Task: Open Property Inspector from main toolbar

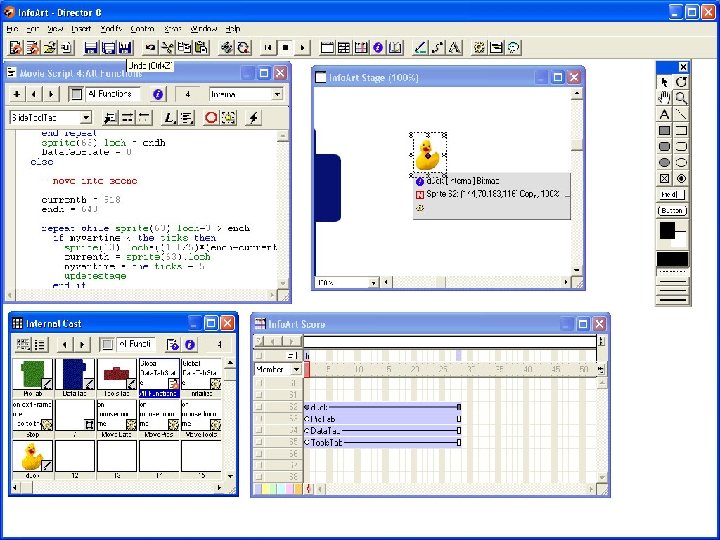Action: pyautogui.click(x=378, y=47)
